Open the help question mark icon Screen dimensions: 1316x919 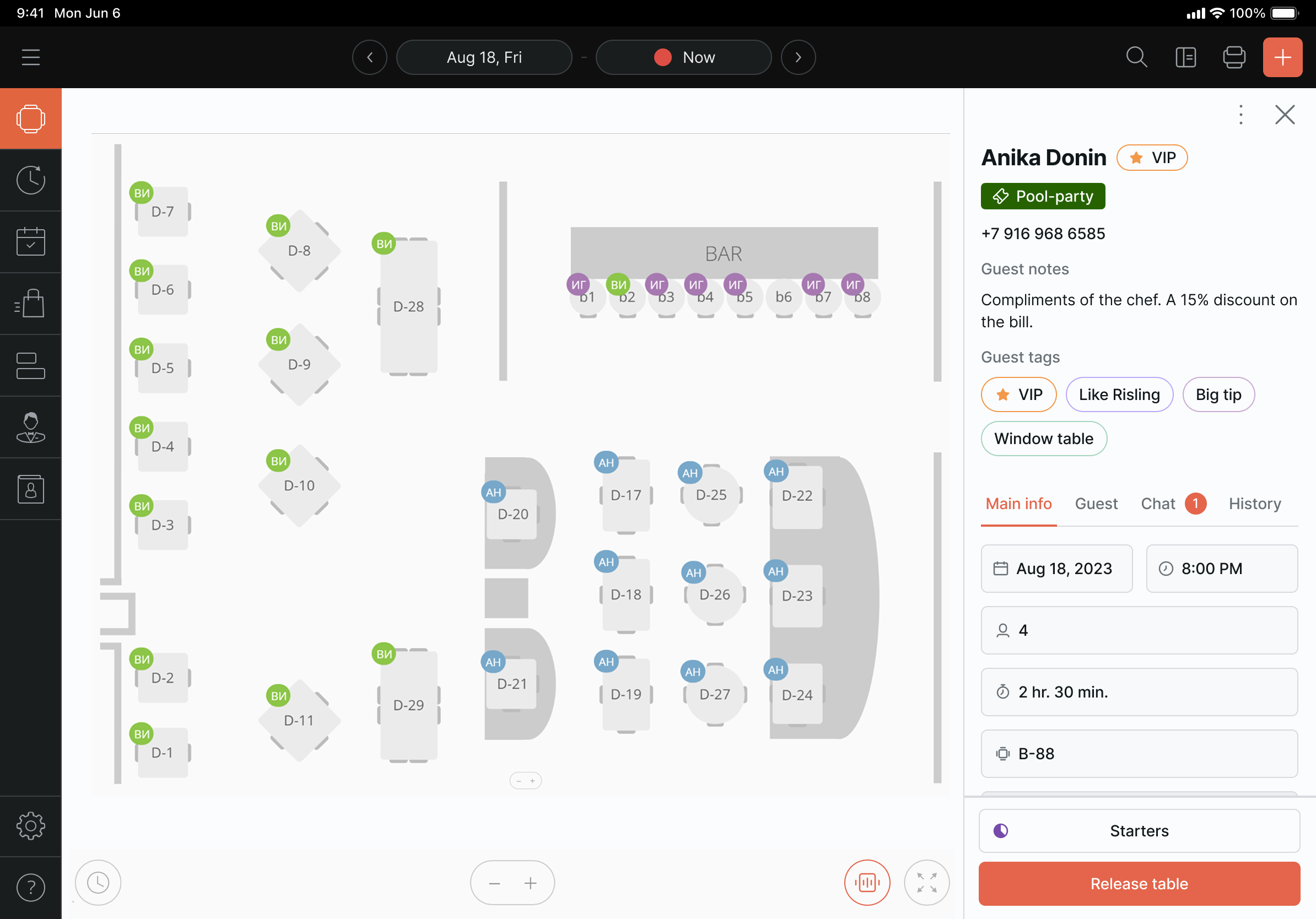[x=30, y=888]
